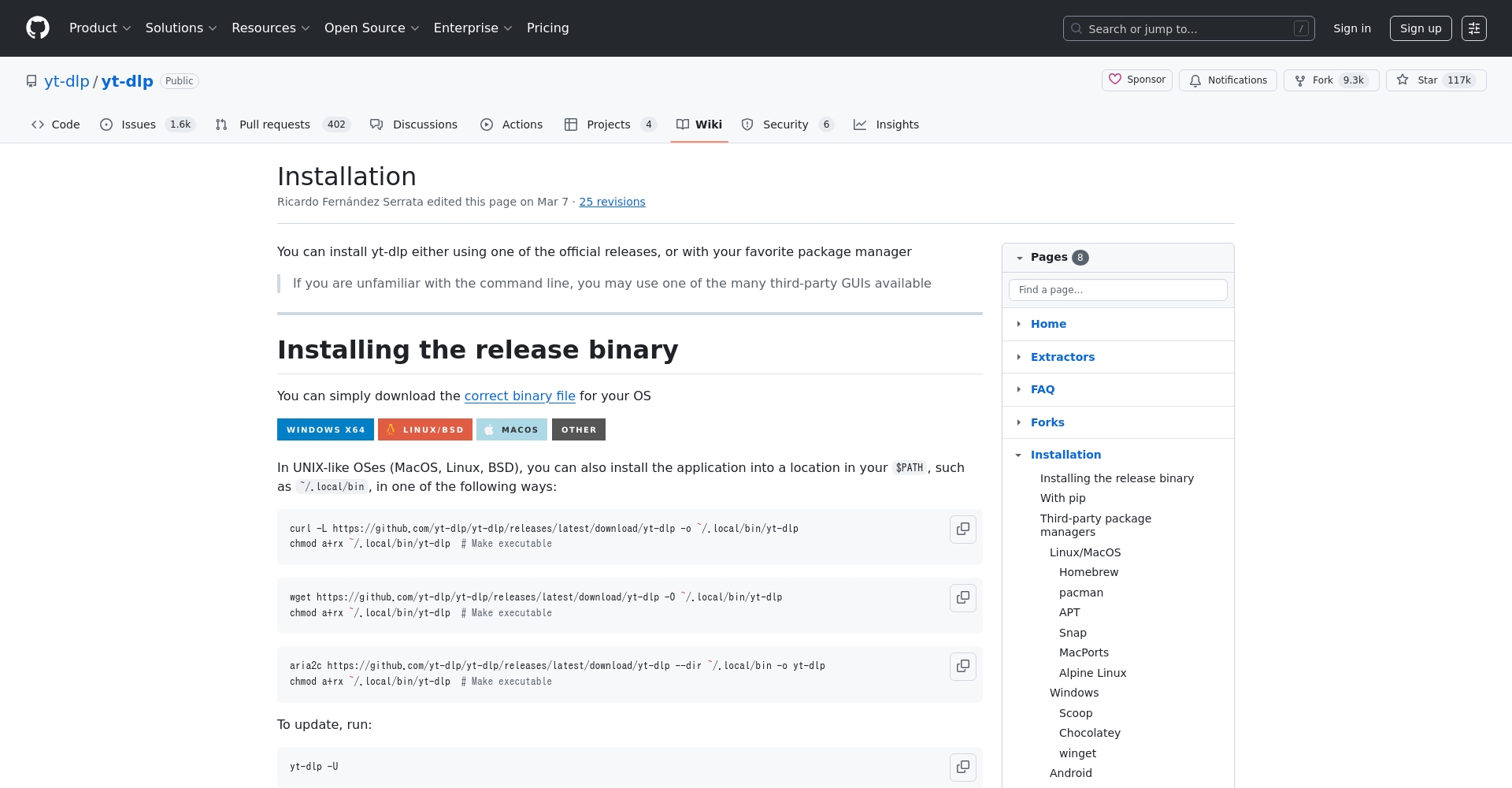This screenshot has width=1512, height=788.
Task: Open the 25 revisions link
Action: (612, 202)
